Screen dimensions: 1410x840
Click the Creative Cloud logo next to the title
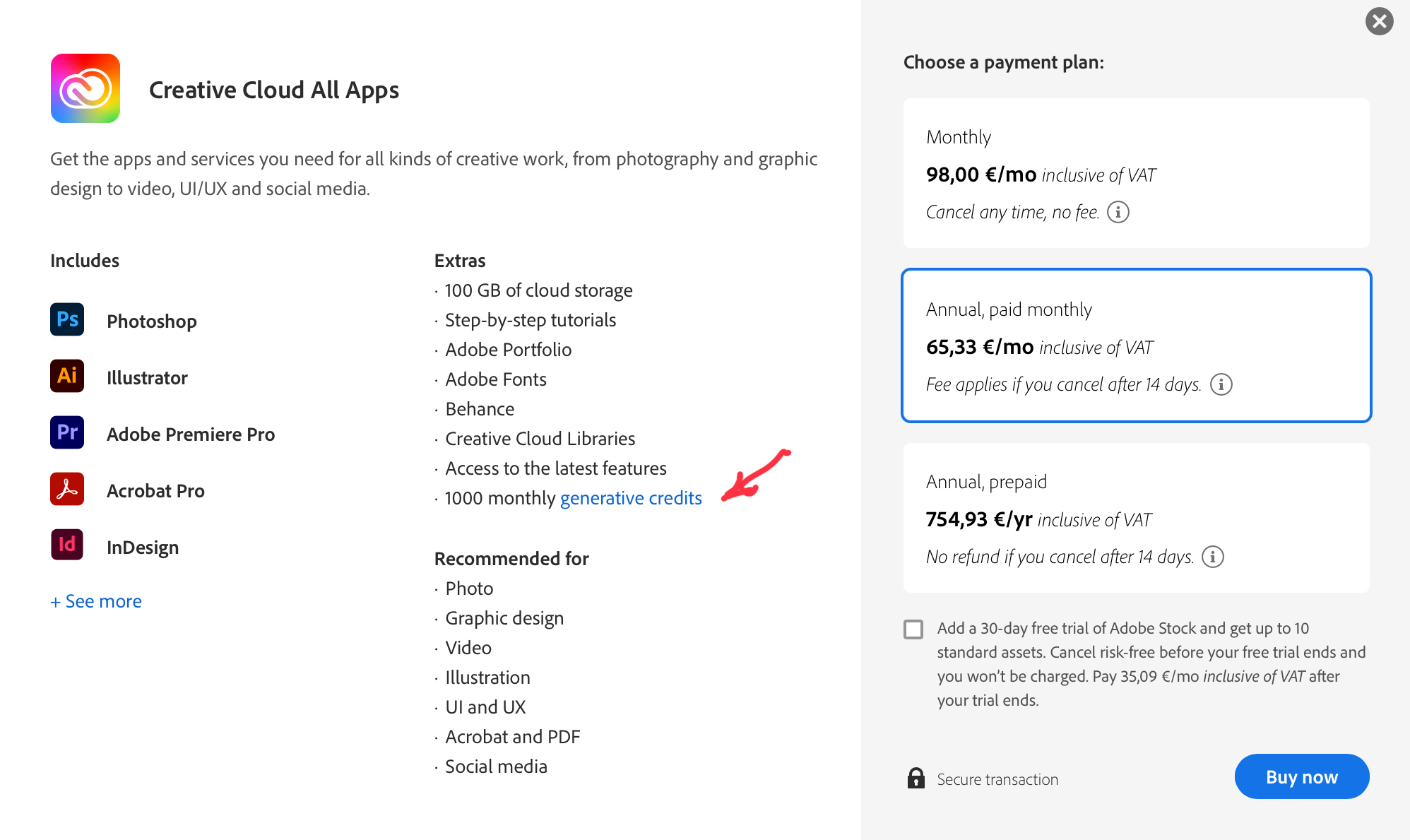(85, 88)
